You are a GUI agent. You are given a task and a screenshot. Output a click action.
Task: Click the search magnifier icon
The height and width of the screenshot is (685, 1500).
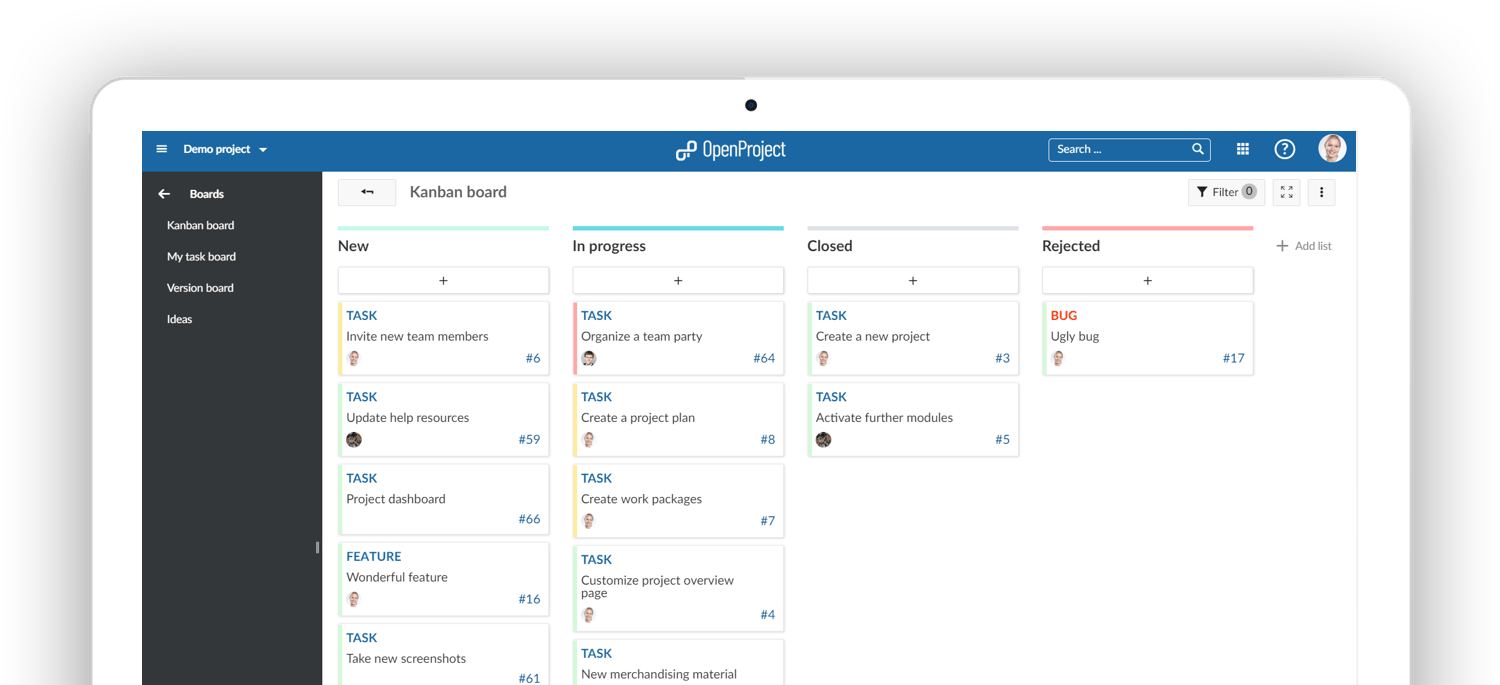pyautogui.click(x=1198, y=149)
